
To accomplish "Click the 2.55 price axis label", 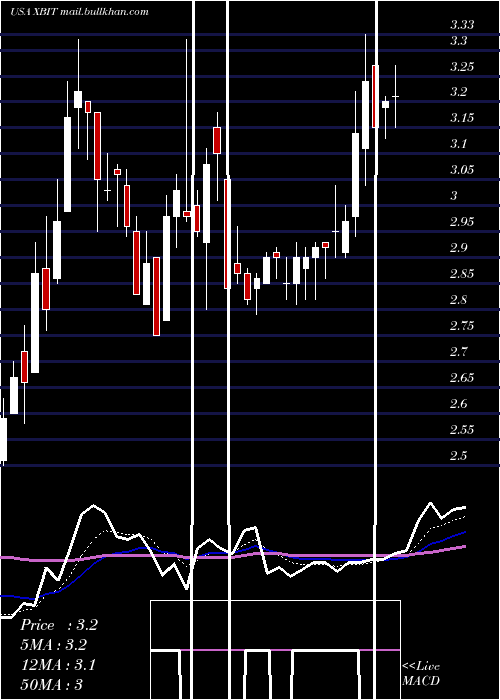I will (462, 429).
